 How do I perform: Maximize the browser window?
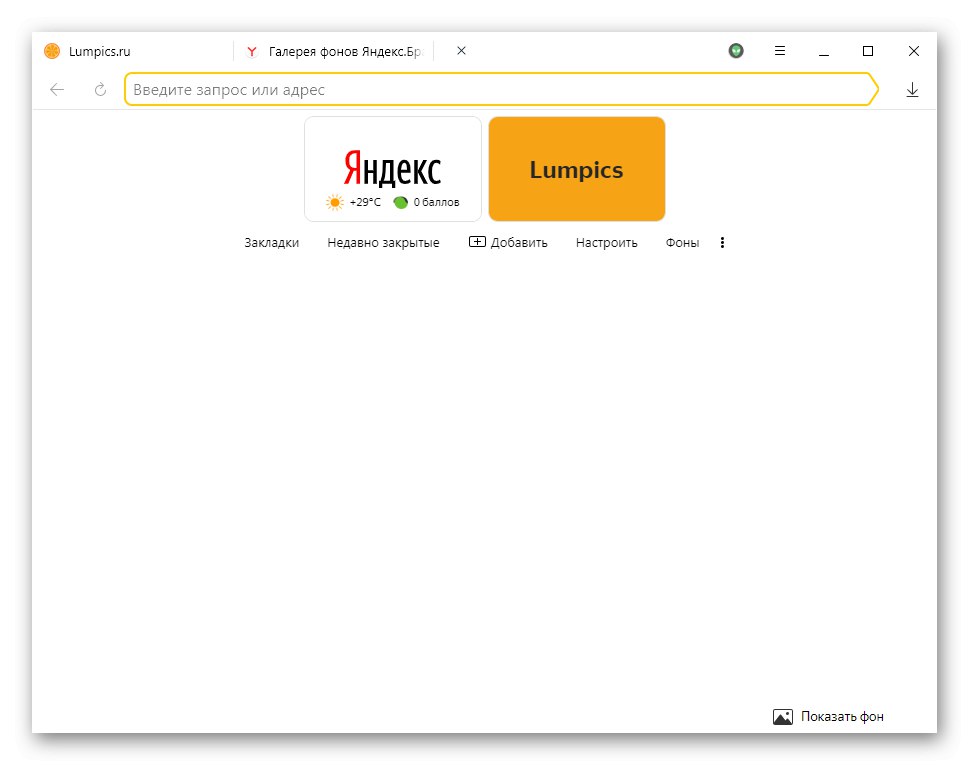click(868, 51)
